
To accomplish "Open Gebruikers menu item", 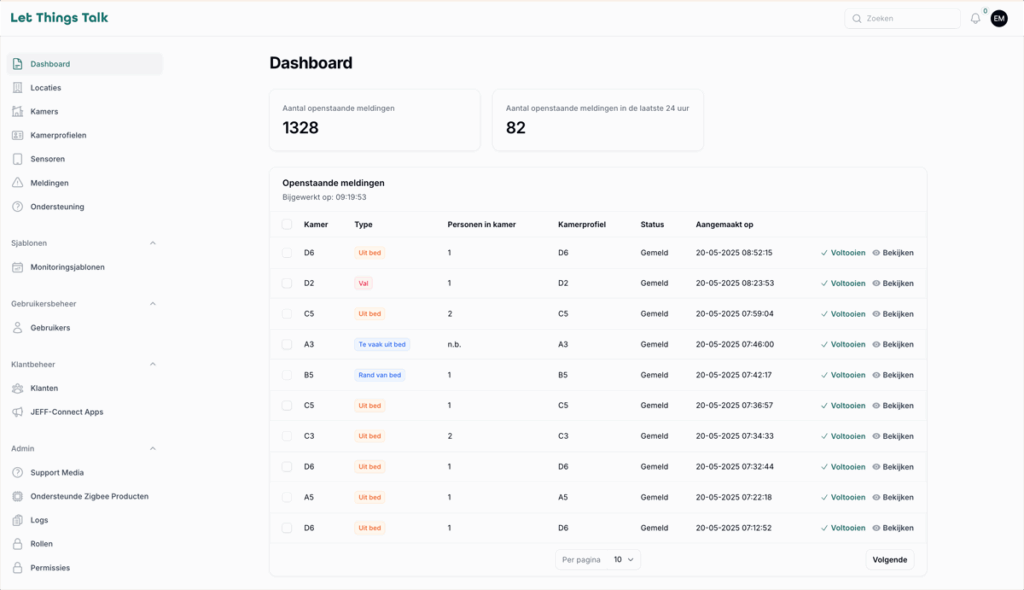I will [x=85, y=328].
